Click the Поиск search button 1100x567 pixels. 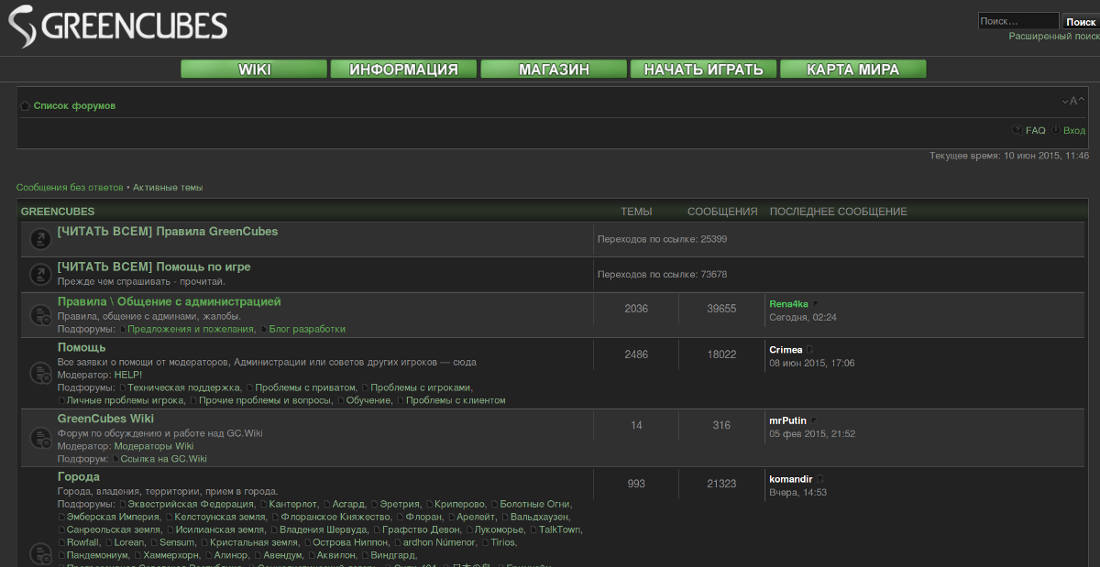point(1081,22)
